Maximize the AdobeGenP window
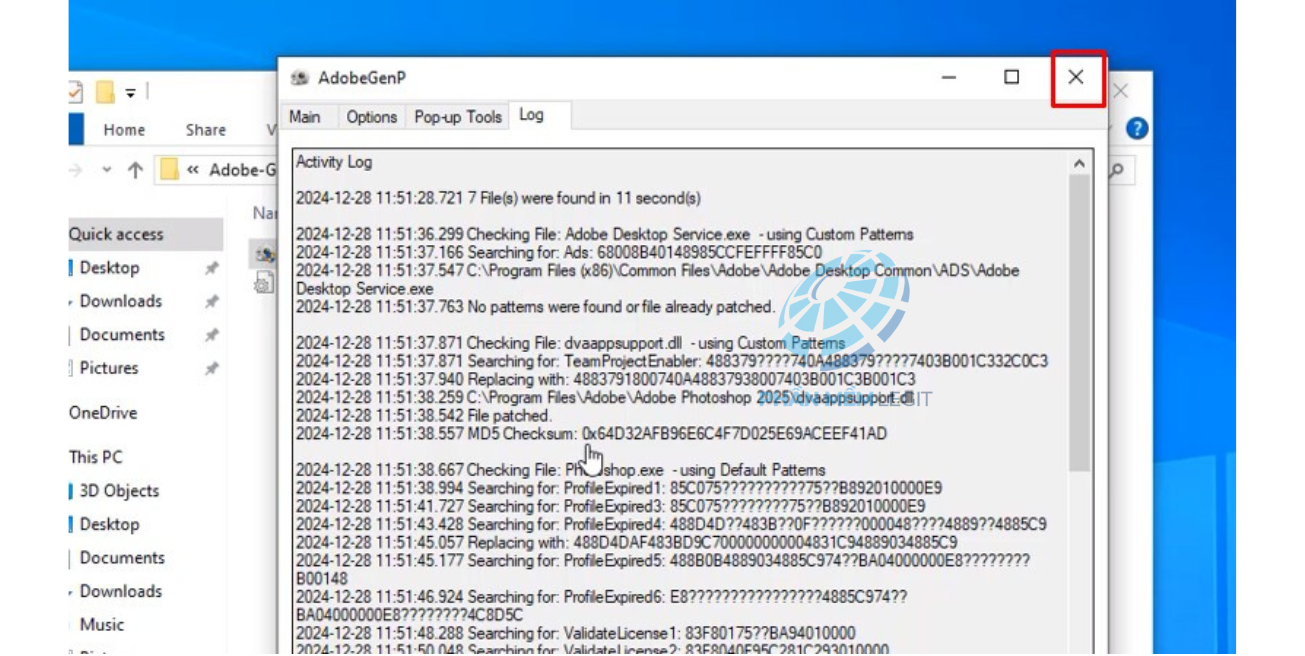 pyautogui.click(x=1011, y=77)
